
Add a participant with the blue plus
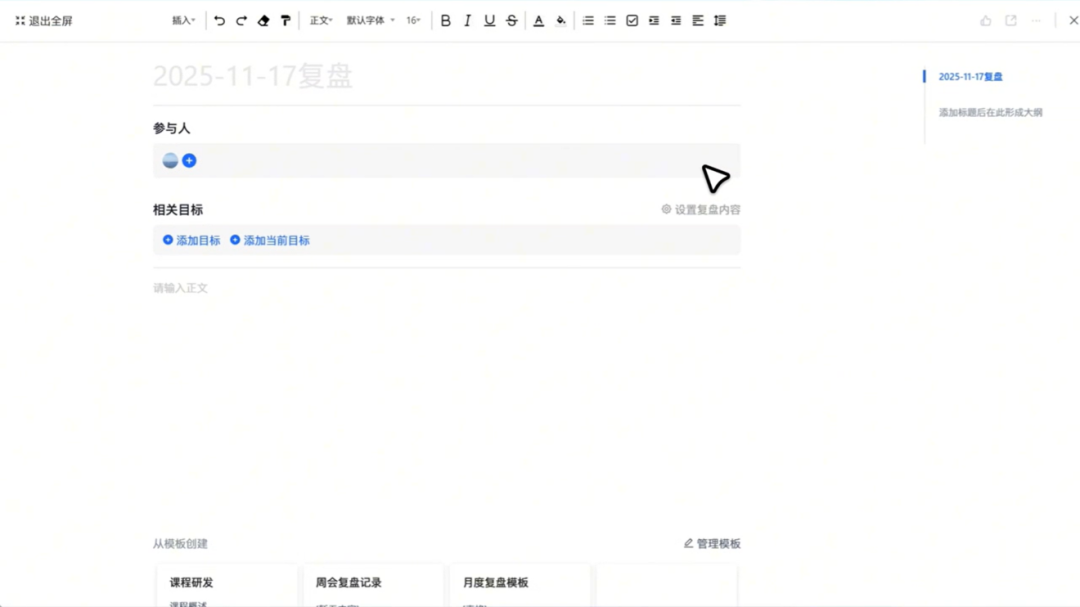189,161
